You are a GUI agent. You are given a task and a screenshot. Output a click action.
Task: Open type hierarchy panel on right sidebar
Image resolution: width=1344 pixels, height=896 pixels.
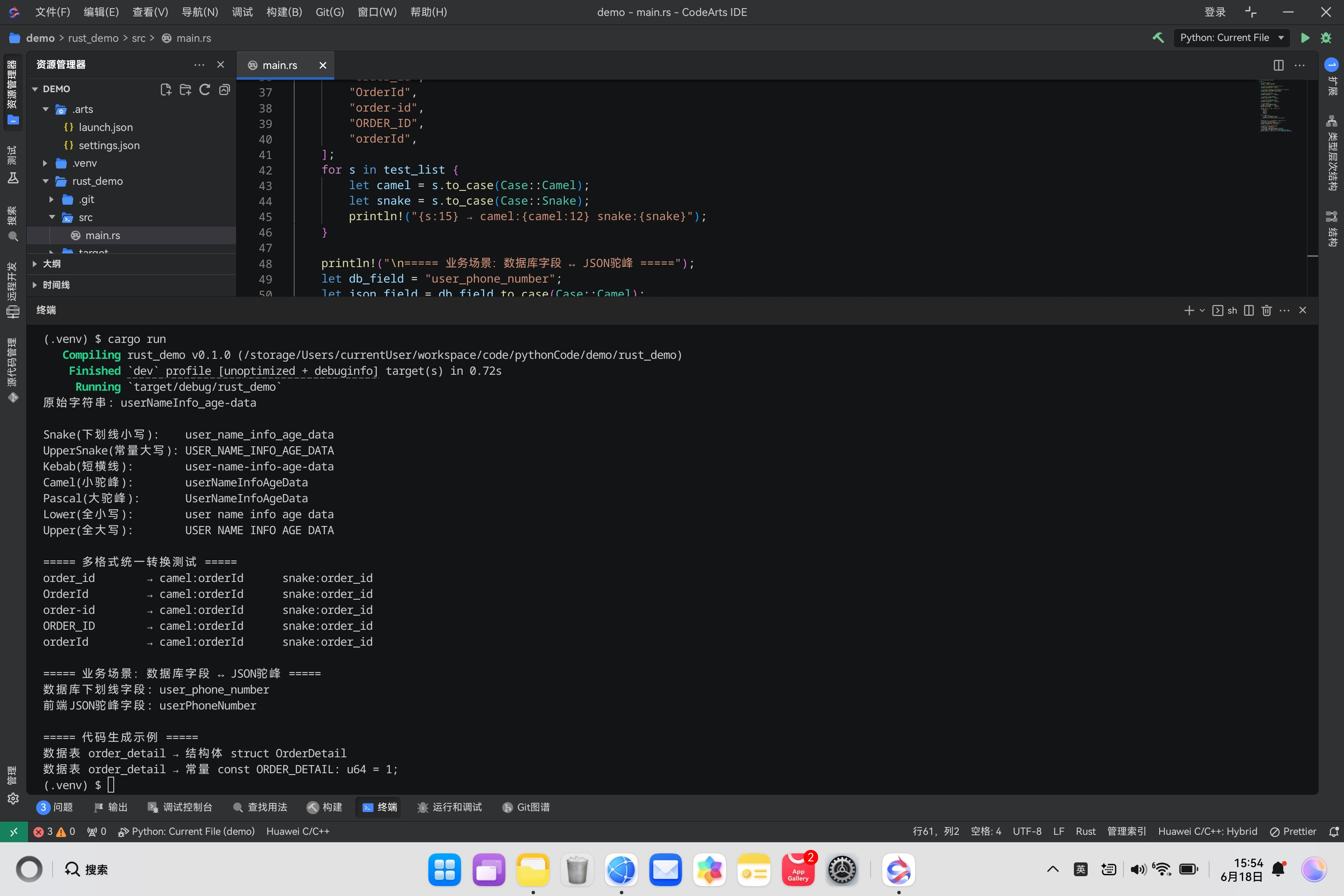pyautogui.click(x=1332, y=153)
